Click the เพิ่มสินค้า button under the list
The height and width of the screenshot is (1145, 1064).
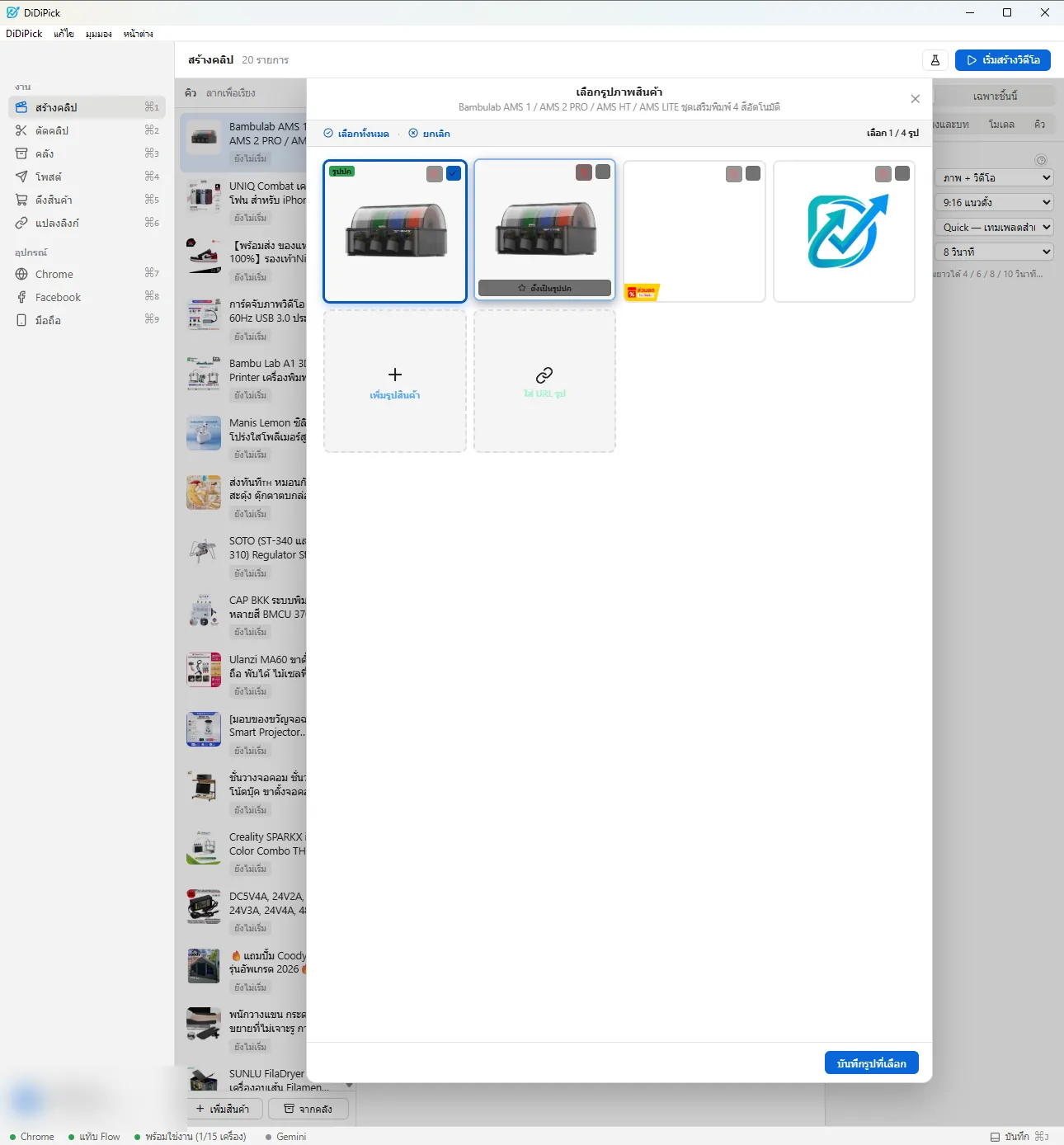(x=225, y=1109)
